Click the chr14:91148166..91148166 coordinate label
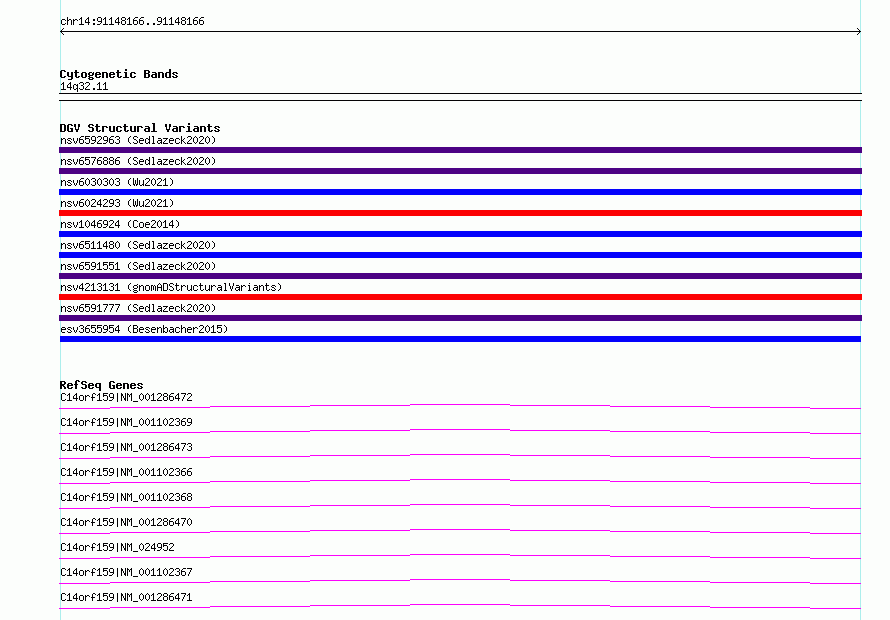This screenshot has height=620, width=890. click(132, 22)
